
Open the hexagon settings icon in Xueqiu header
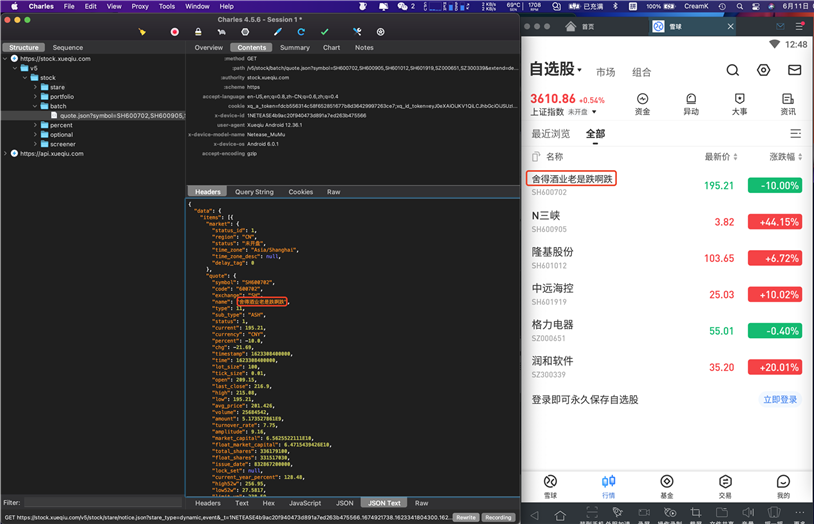(x=763, y=70)
